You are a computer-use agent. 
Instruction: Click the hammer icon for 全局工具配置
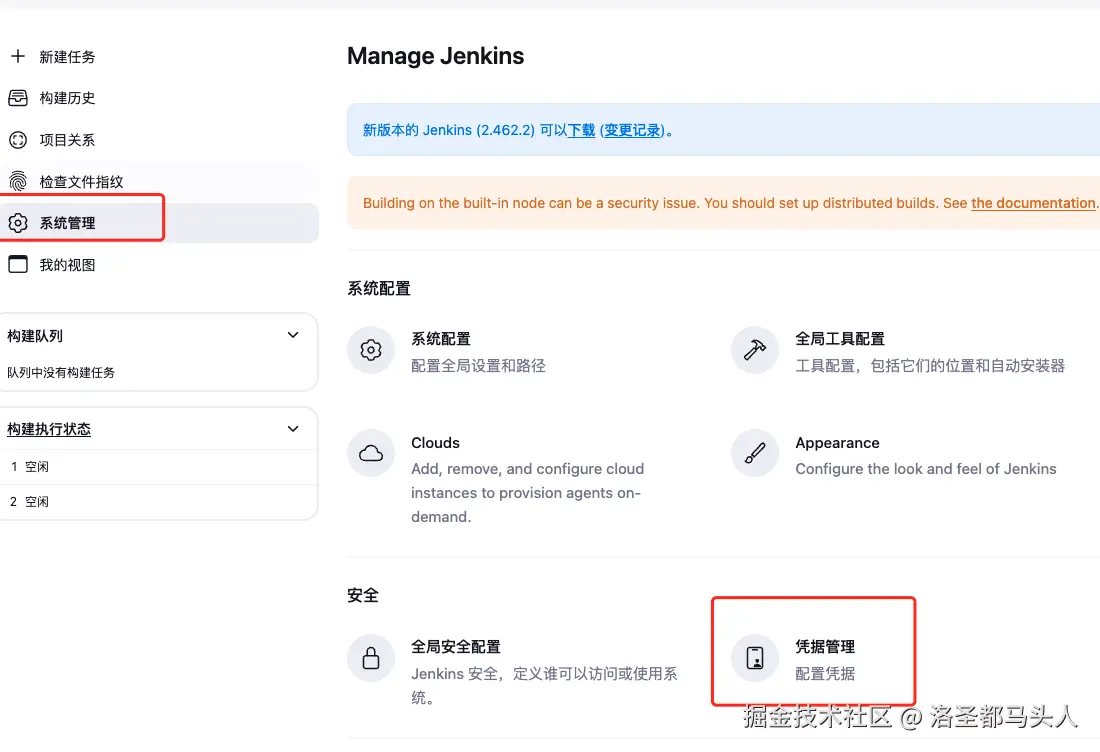pos(755,349)
